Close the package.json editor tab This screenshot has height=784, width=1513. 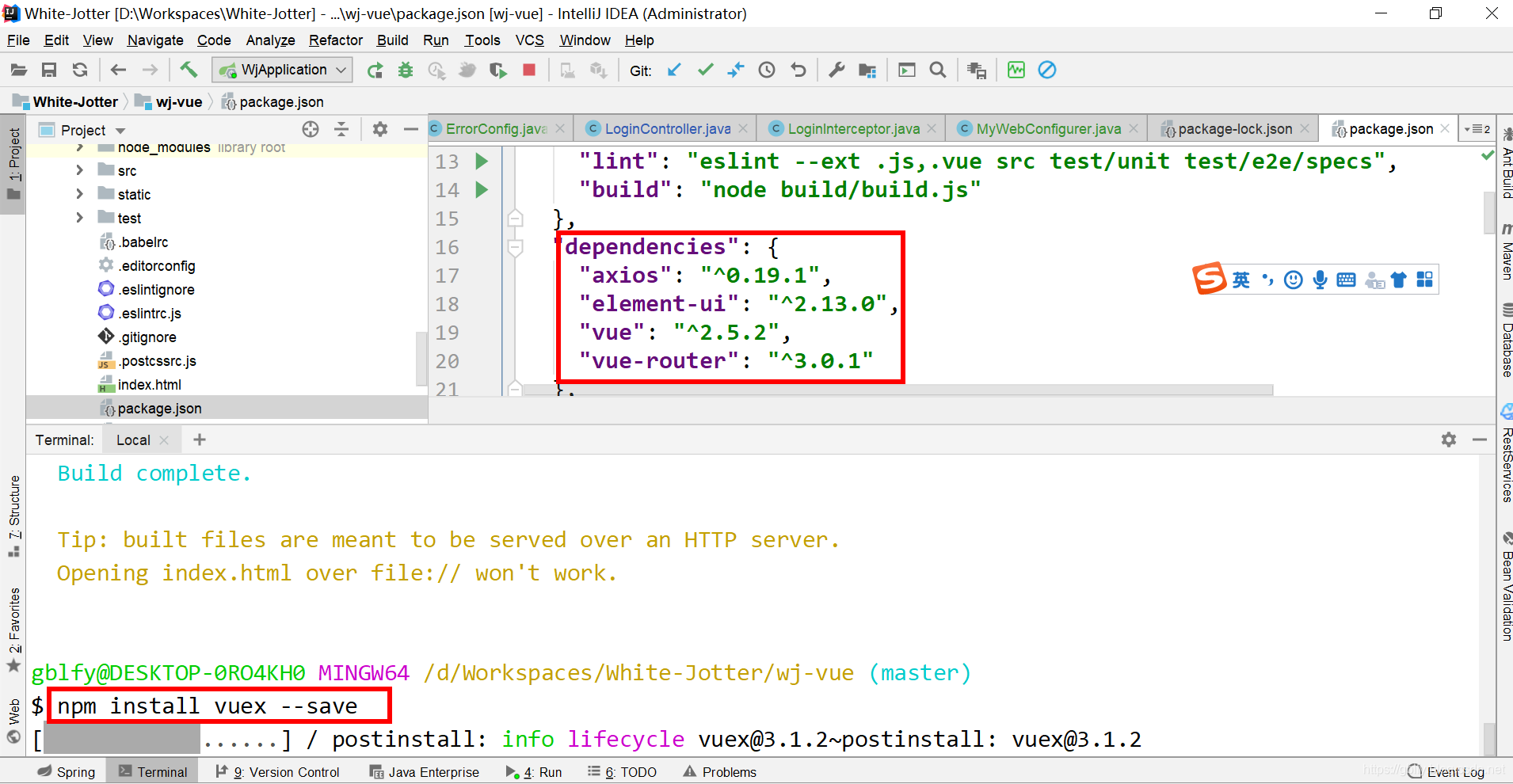[x=1445, y=128]
